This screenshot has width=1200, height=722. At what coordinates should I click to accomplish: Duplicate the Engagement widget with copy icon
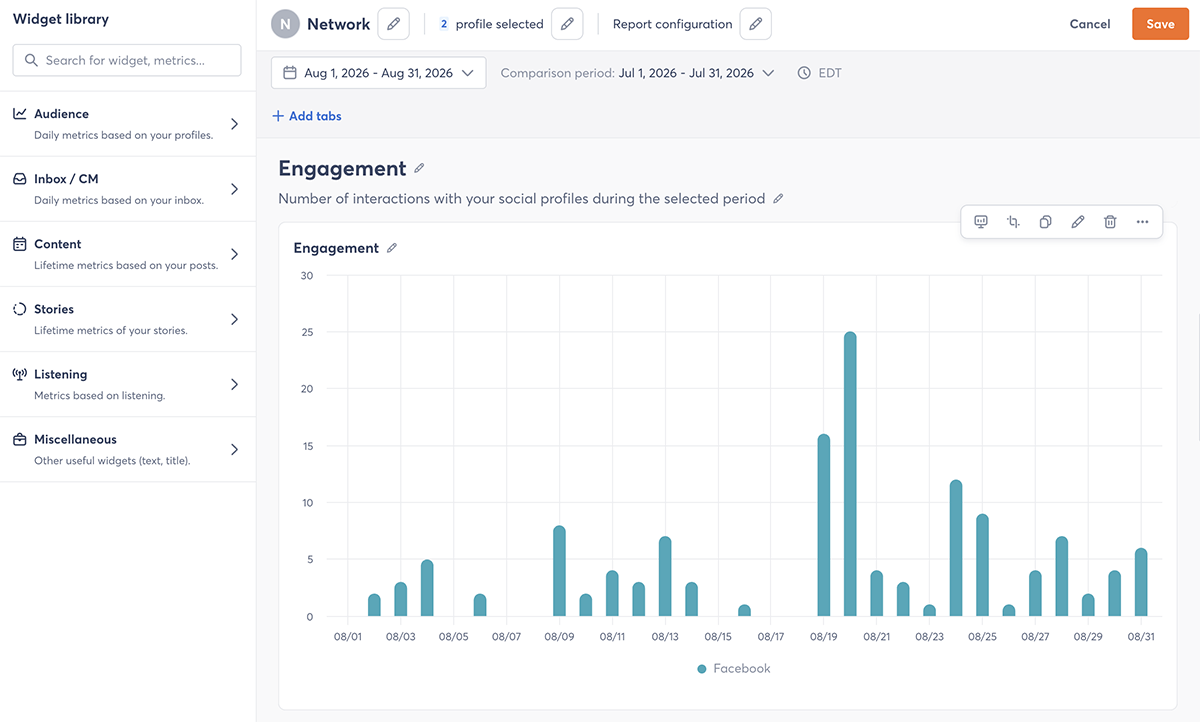pyautogui.click(x=1045, y=222)
